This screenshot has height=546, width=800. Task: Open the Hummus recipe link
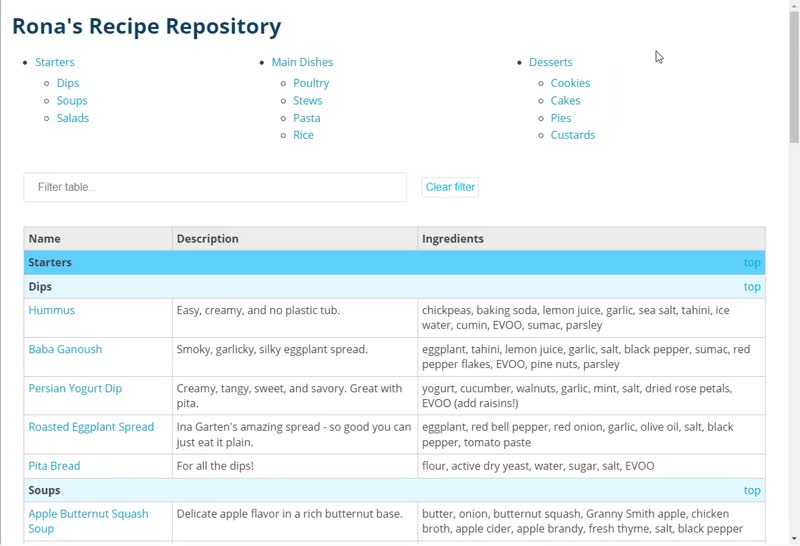52,310
